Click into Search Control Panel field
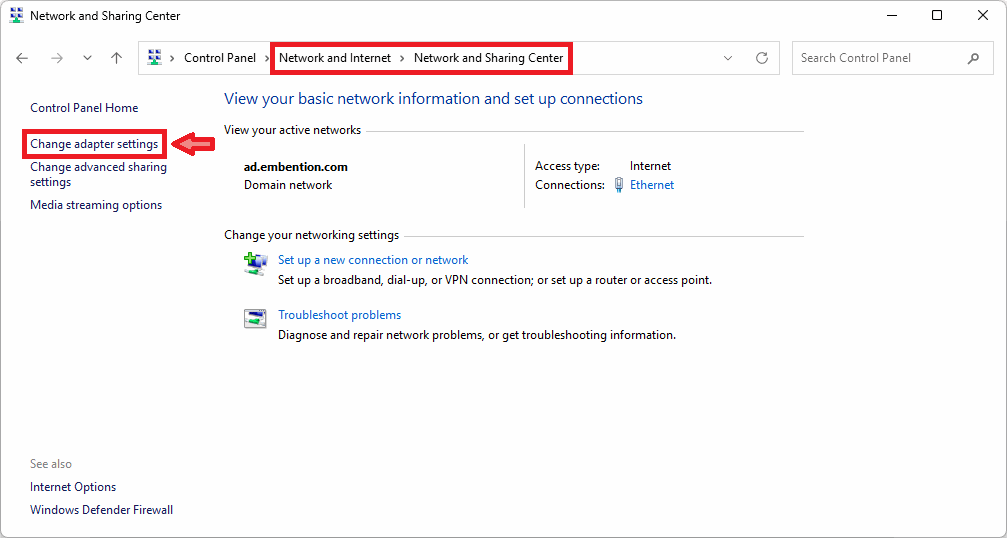Image resolution: width=1007 pixels, height=538 pixels. point(875,58)
